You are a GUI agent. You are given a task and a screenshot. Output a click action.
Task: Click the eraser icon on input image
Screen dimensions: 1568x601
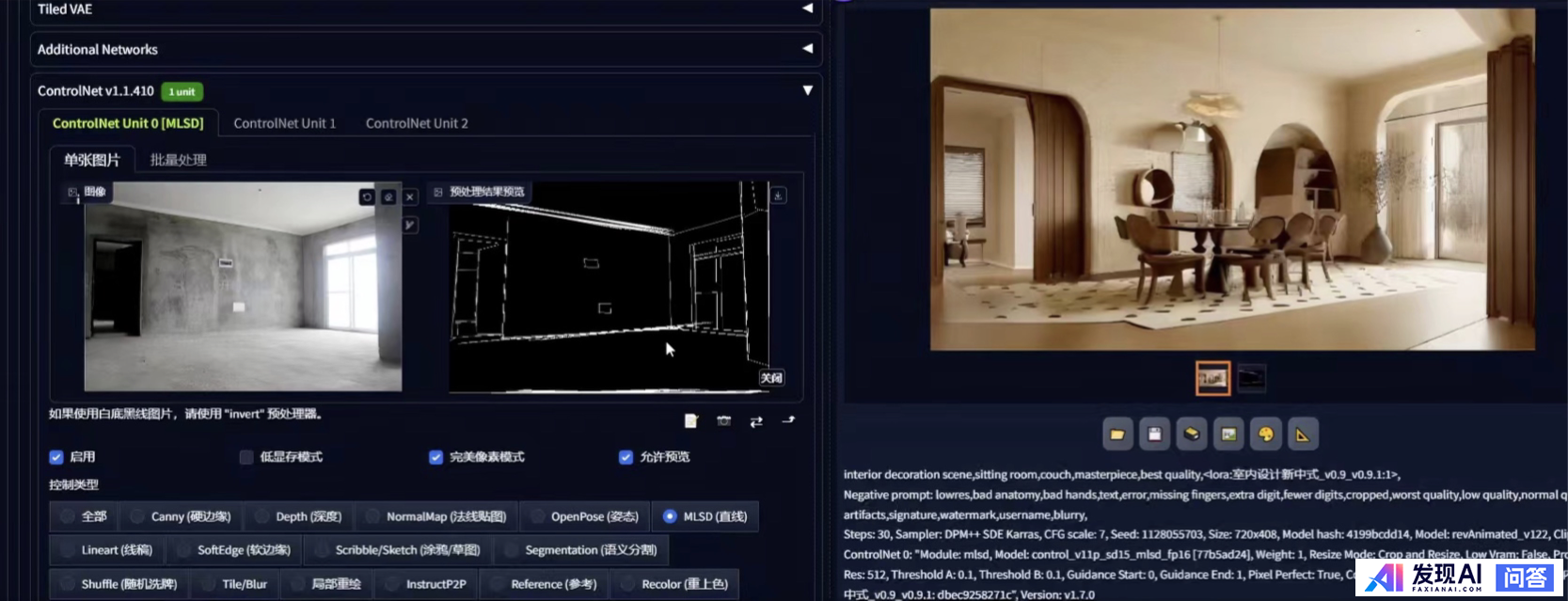pyautogui.click(x=388, y=197)
